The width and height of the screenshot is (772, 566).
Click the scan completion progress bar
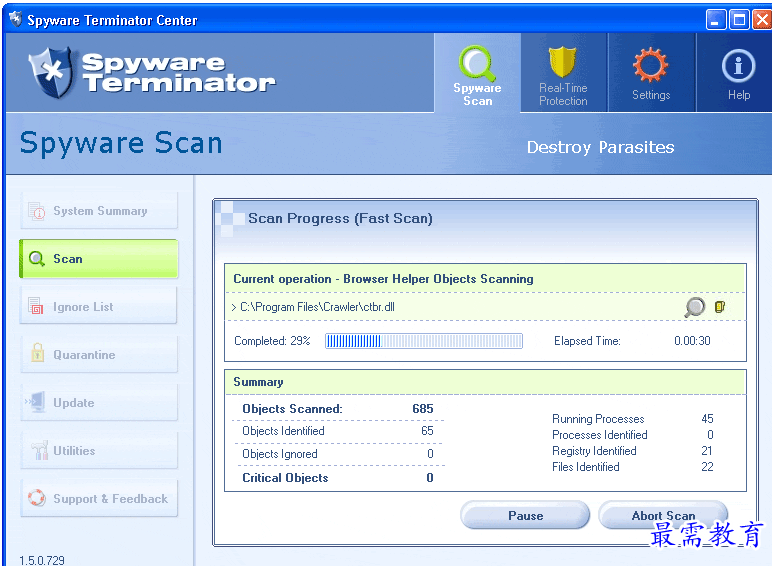424,341
